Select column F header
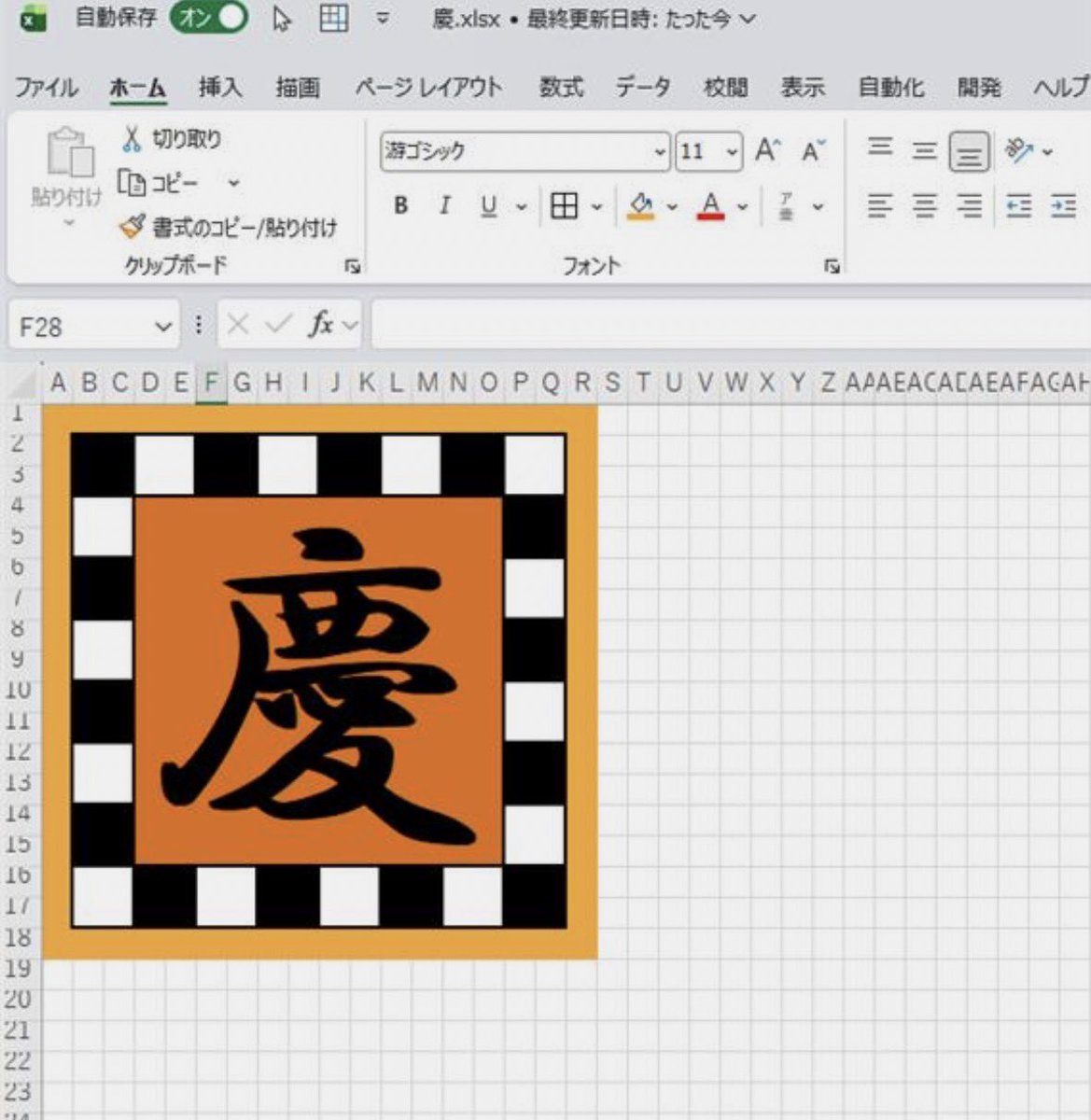The height and width of the screenshot is (1120, 1091). tap(211, 382)
